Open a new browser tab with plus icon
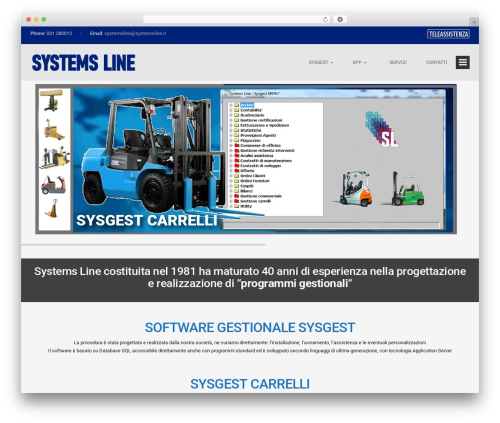Viewport: 500px width, 423px height. [x=474, y=22]
